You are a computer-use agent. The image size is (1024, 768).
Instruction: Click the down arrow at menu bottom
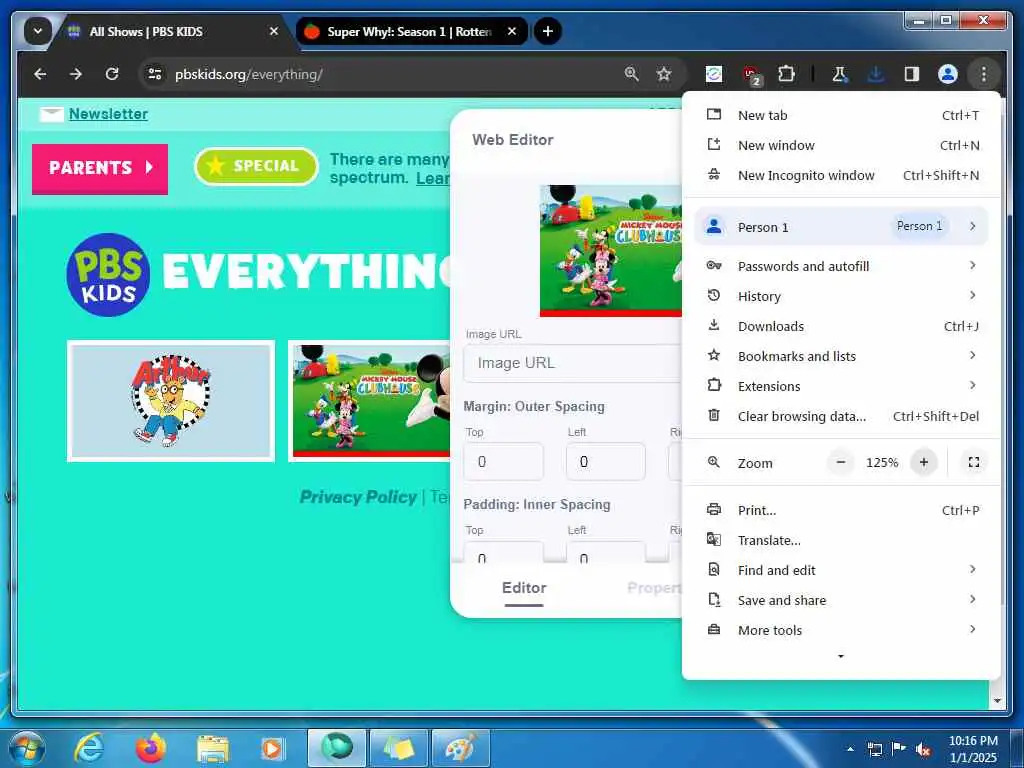pos(841,656)
